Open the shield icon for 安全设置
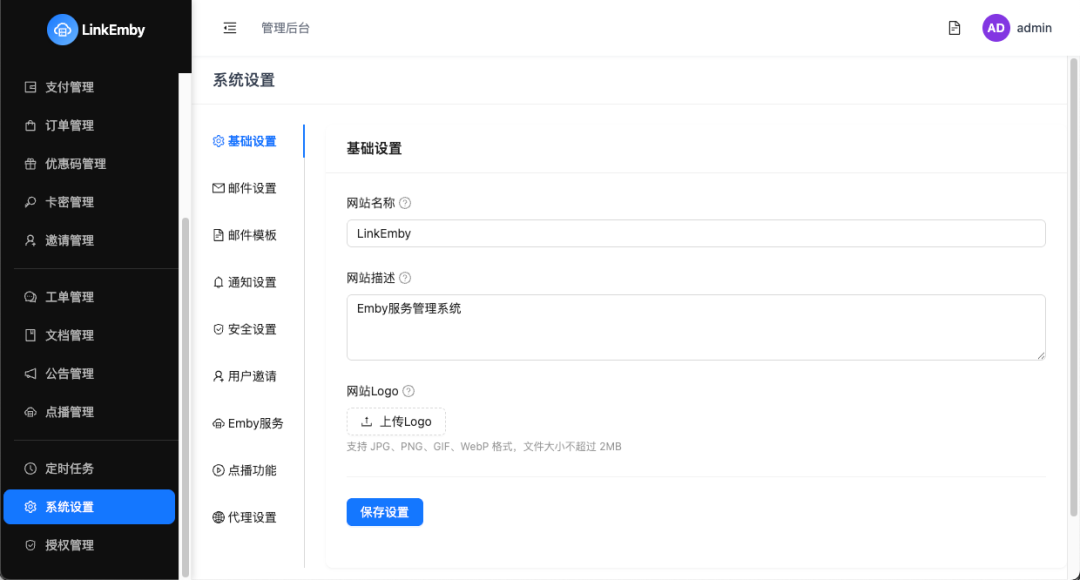 217,329
